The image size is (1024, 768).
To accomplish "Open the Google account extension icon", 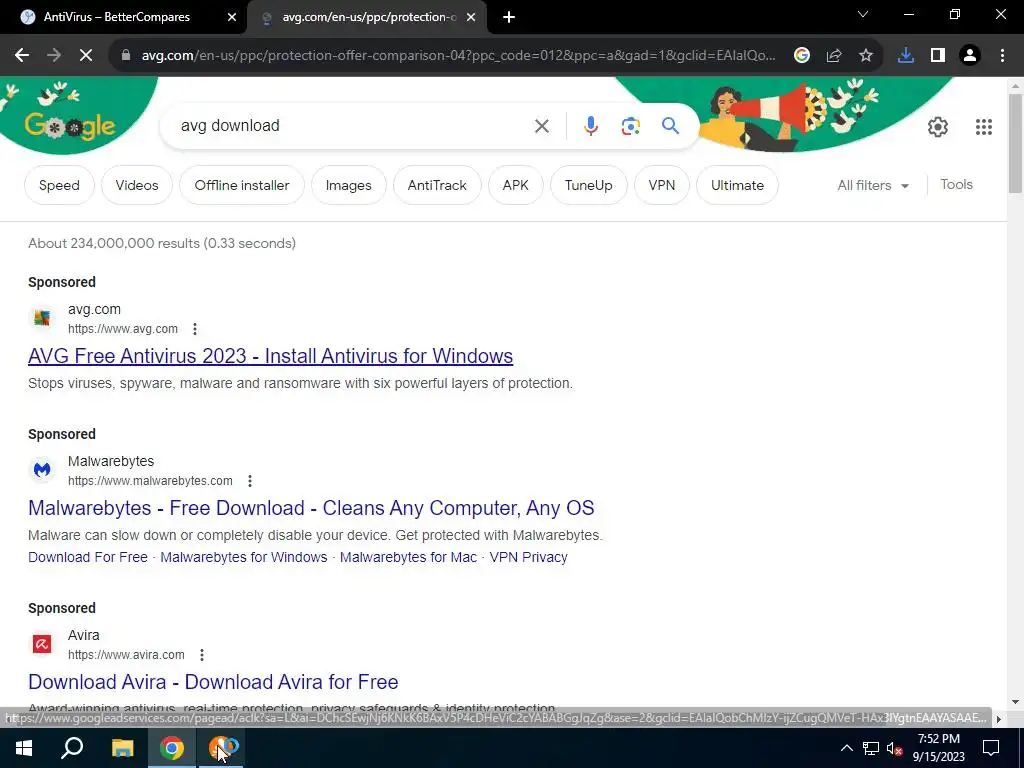I will click(802, 56).
